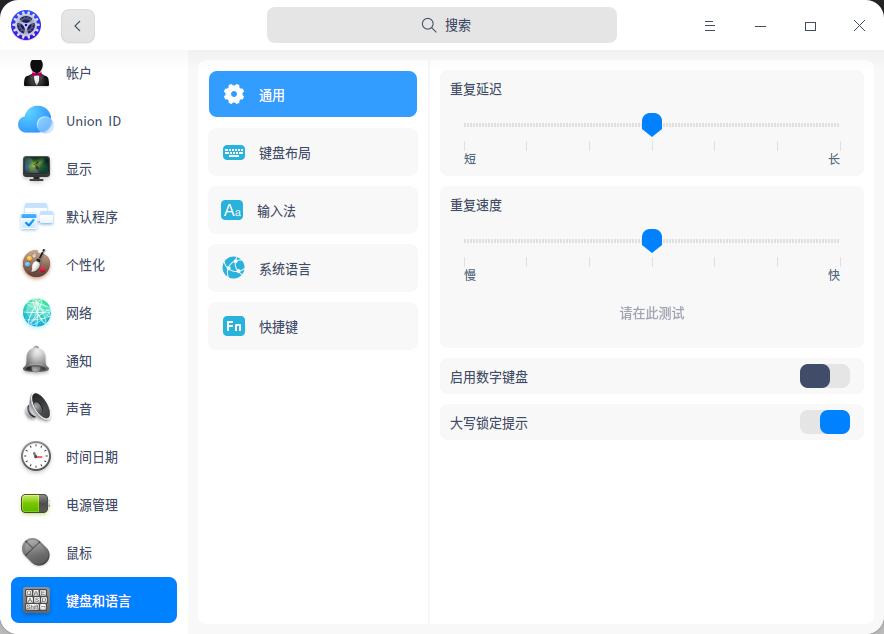884x634 pixels.
Task: Close the Control Center window
Action: [x=859, y=25]
